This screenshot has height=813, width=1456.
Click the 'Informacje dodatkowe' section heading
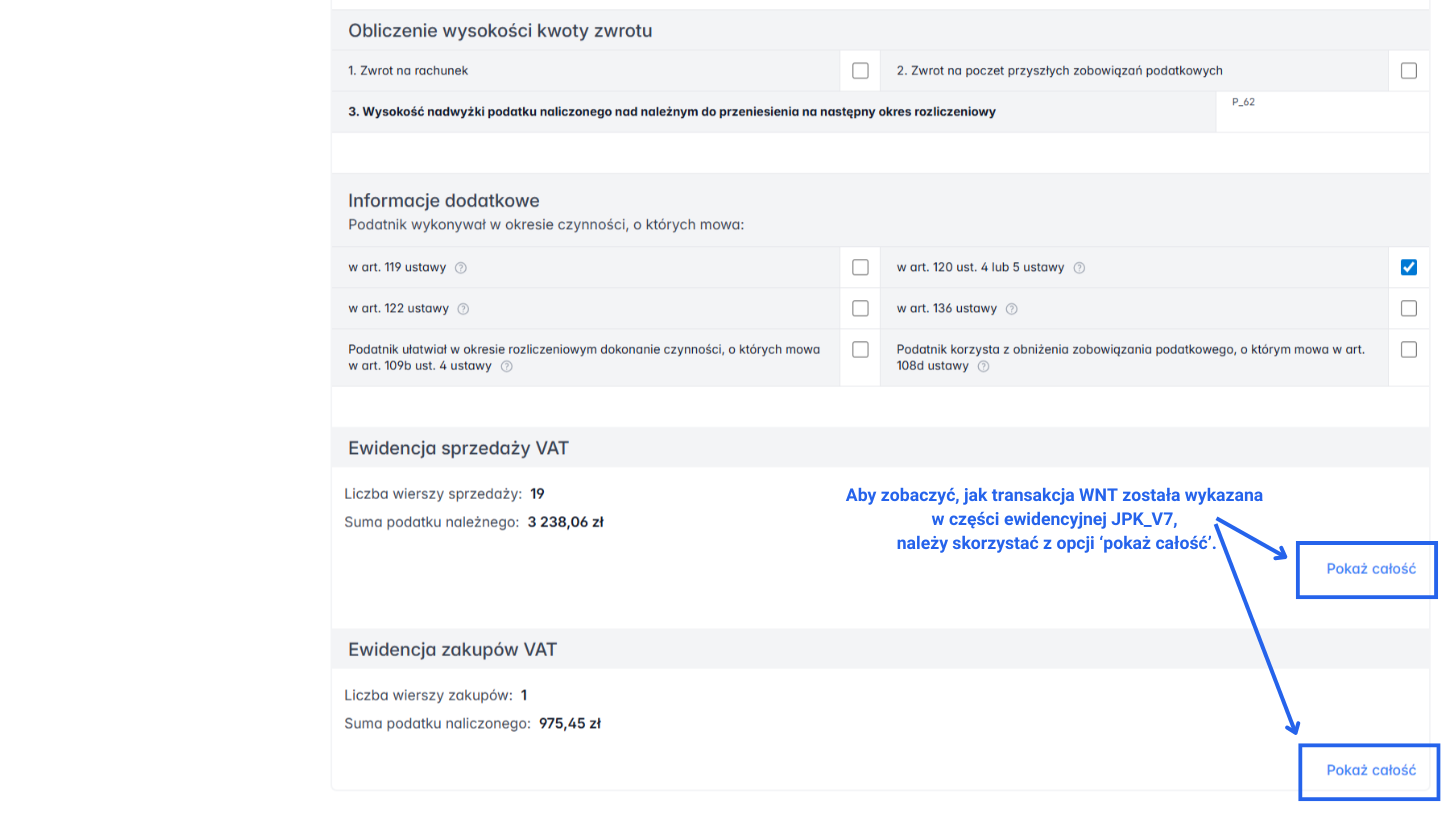click(x=443, y=201)
